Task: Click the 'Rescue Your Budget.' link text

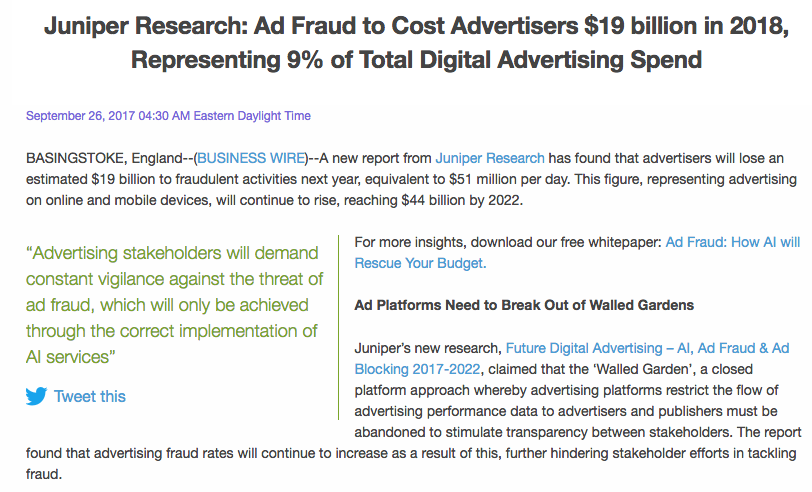Action: coord(420,263)
